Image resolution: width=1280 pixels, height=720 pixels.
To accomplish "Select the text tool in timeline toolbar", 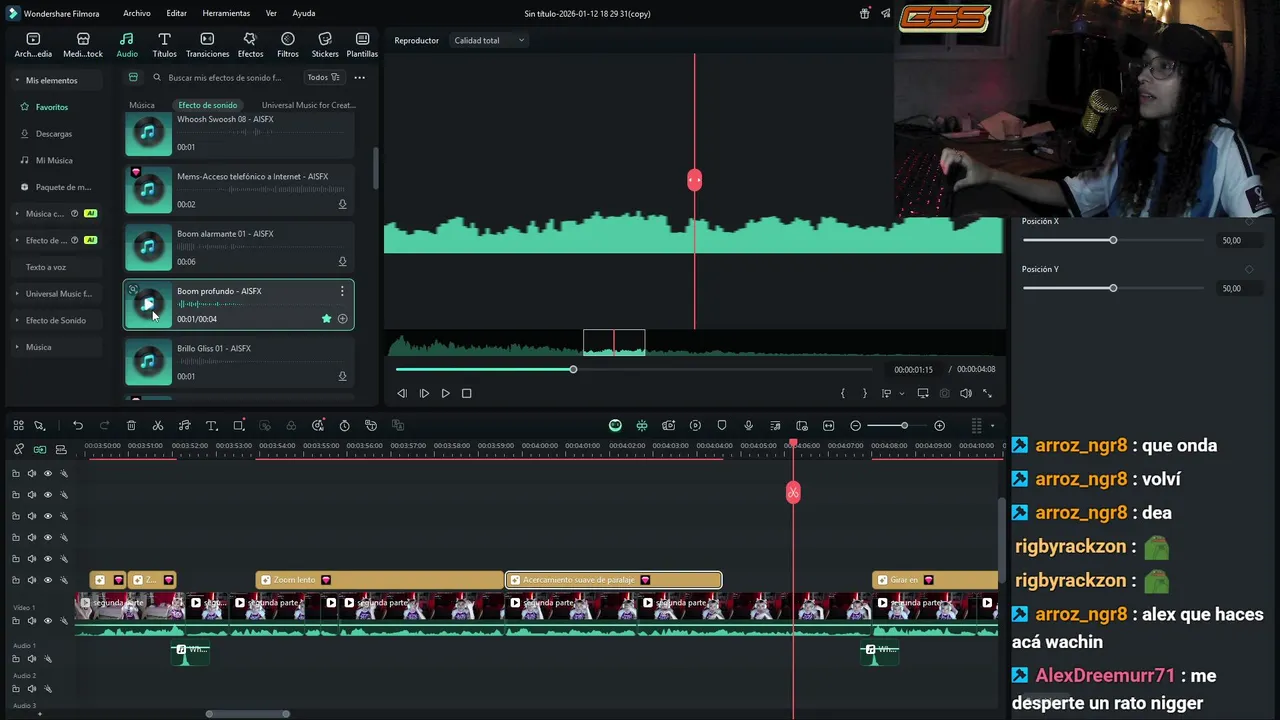I will pyautogui.click(x=212, y=426).
